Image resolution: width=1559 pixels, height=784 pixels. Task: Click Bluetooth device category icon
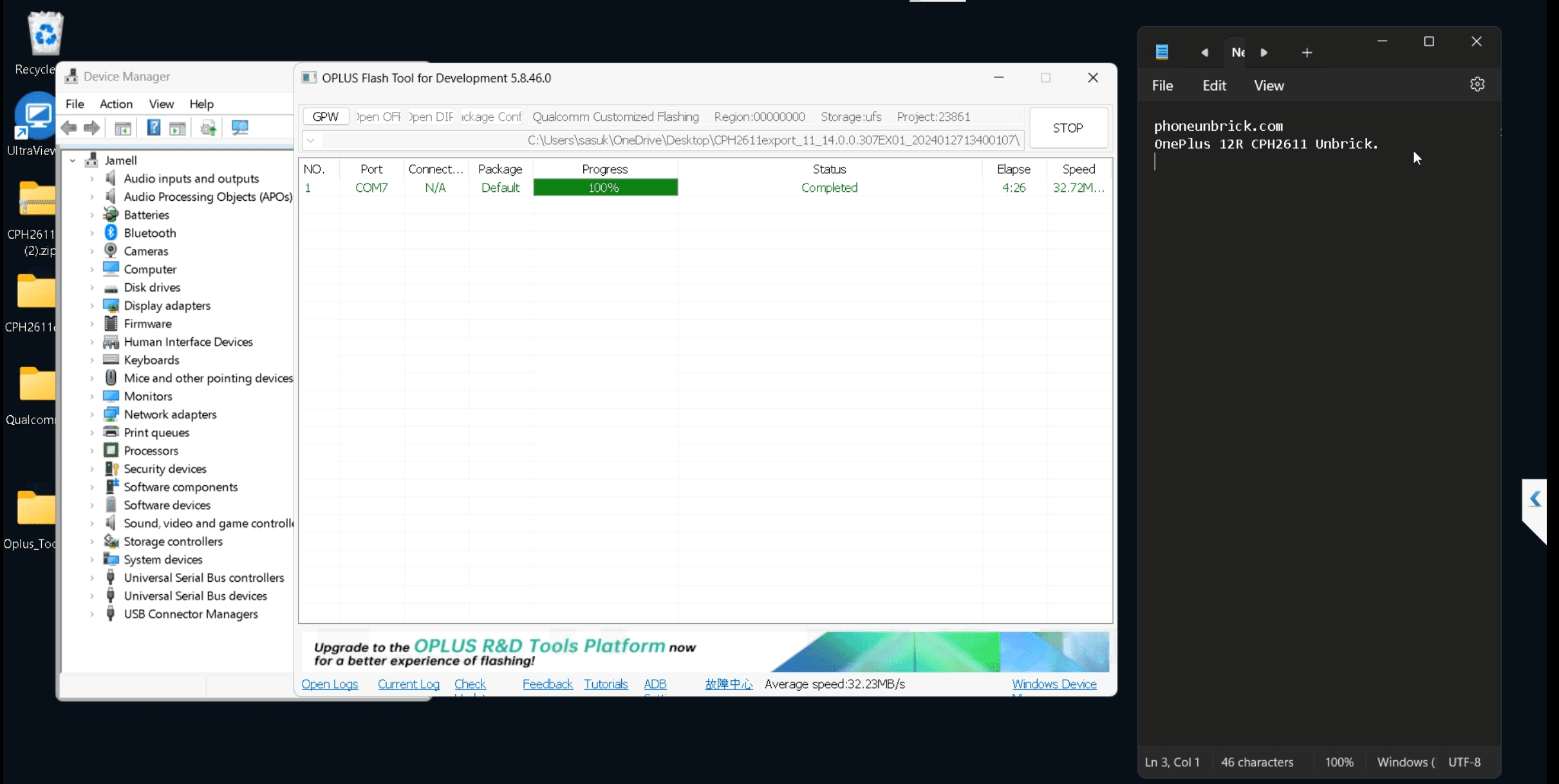pyautogui.click(x=111, y=232)
